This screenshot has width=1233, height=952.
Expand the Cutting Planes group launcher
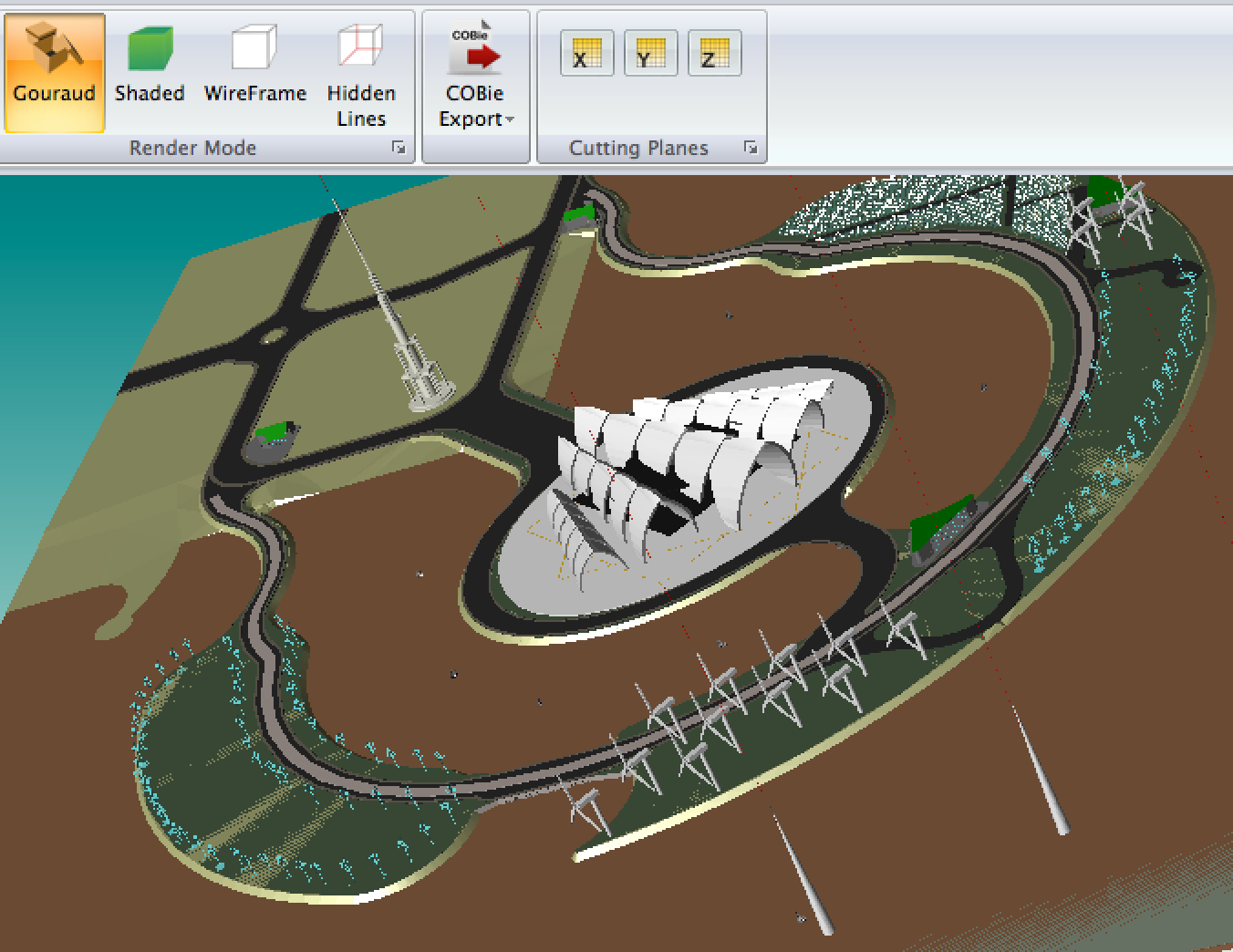pyautogui.click(x=751, y=148)
